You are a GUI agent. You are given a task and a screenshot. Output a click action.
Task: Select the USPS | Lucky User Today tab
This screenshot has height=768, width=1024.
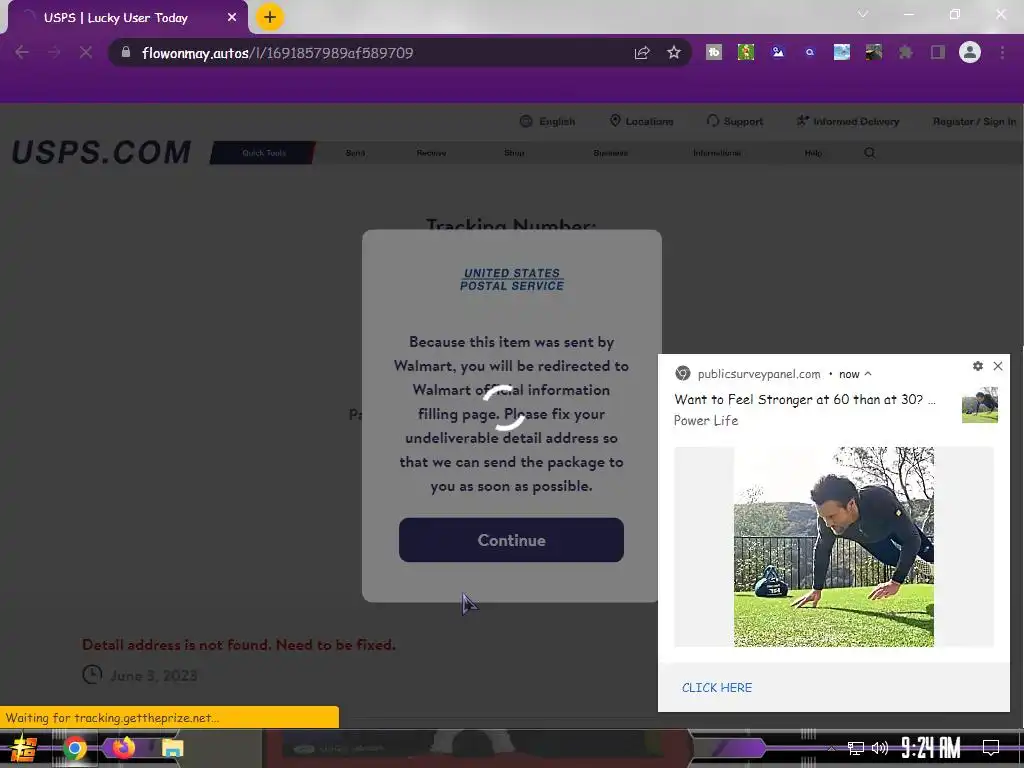click(127, 18)
